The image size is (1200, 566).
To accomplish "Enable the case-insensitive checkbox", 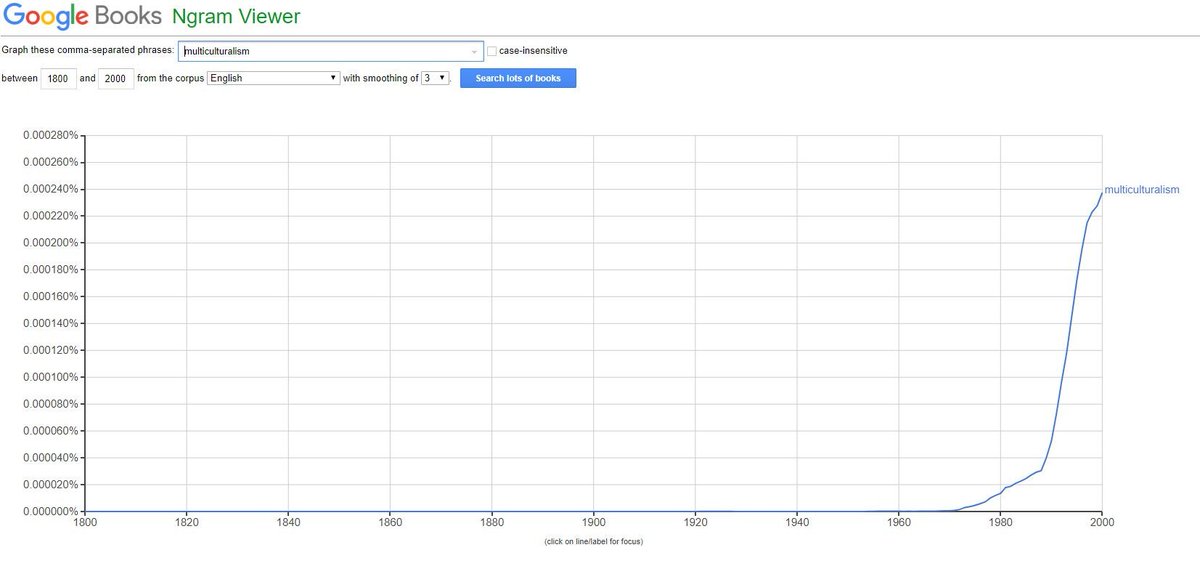I will pos(491,51).
